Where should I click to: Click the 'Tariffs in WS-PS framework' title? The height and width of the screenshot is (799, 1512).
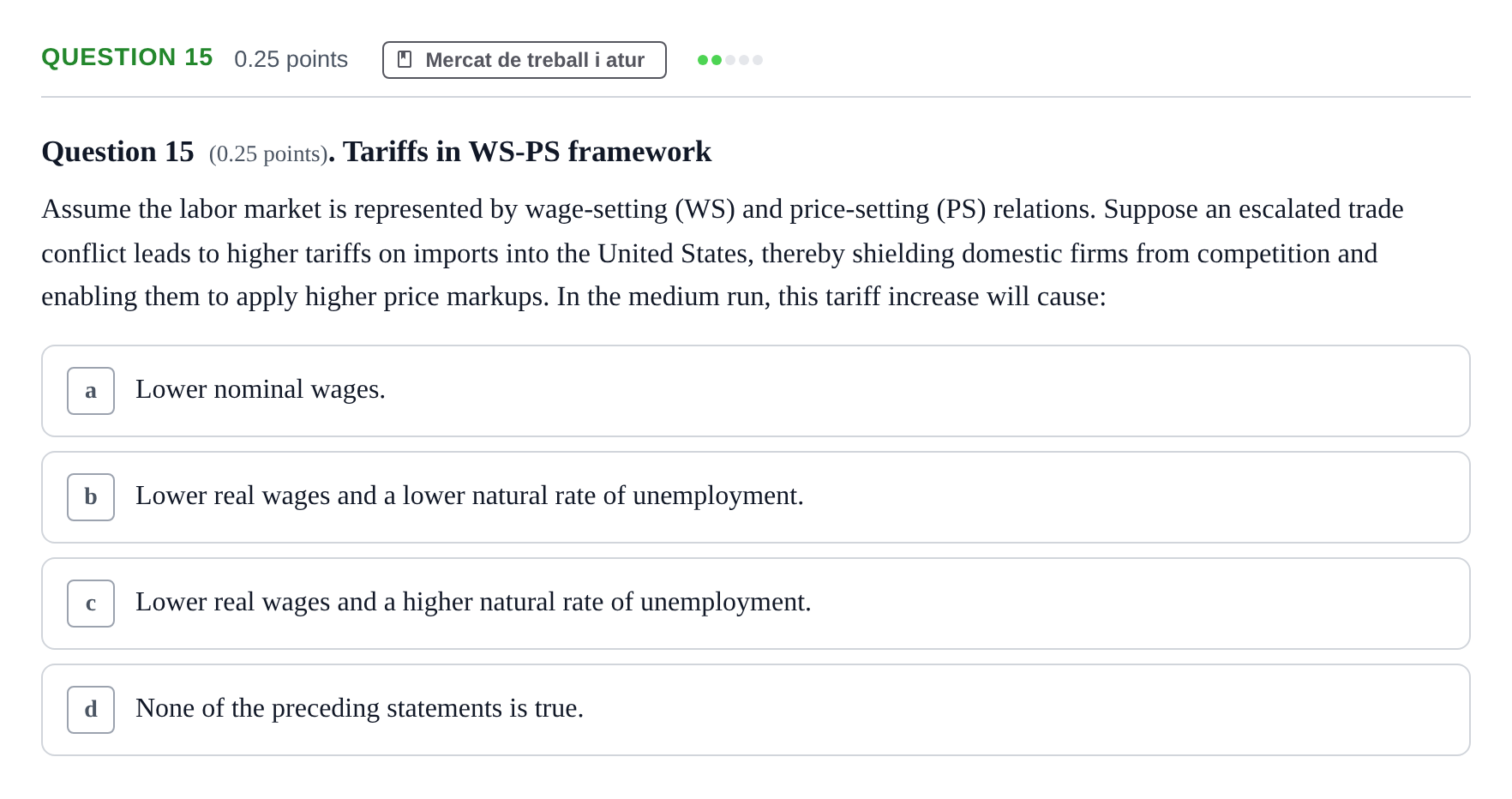pyautogui.click(x=527, y=152)
